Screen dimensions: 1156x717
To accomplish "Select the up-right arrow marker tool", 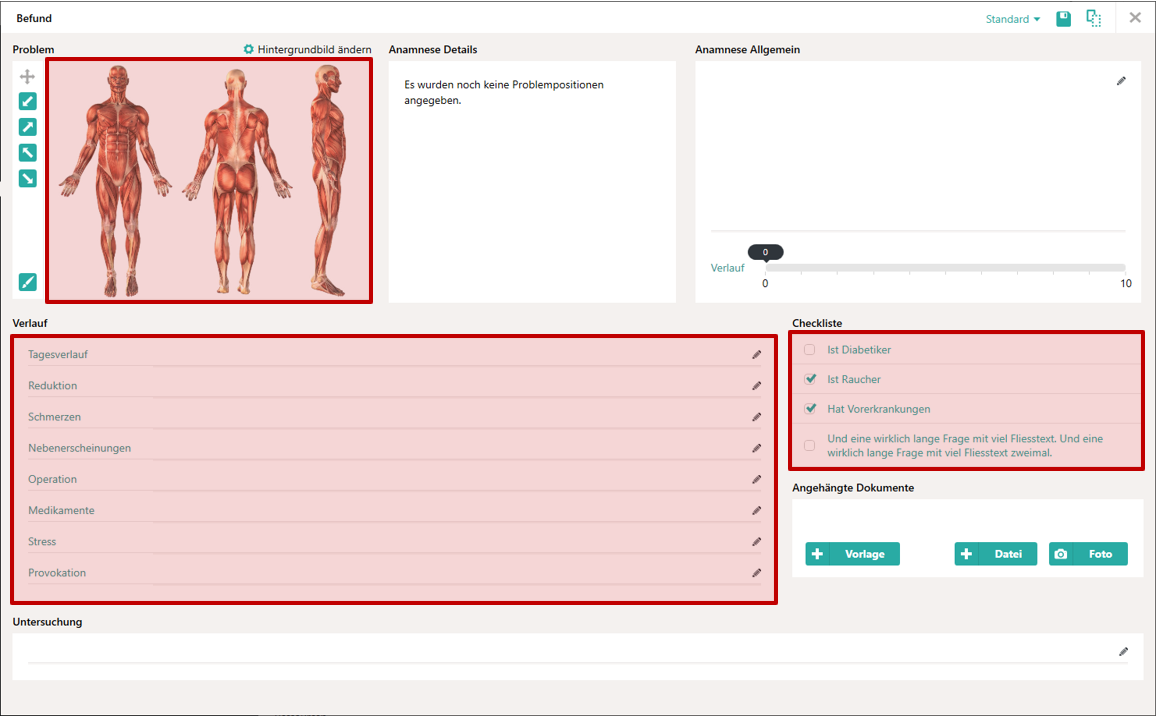I will [x=28, y=127].
